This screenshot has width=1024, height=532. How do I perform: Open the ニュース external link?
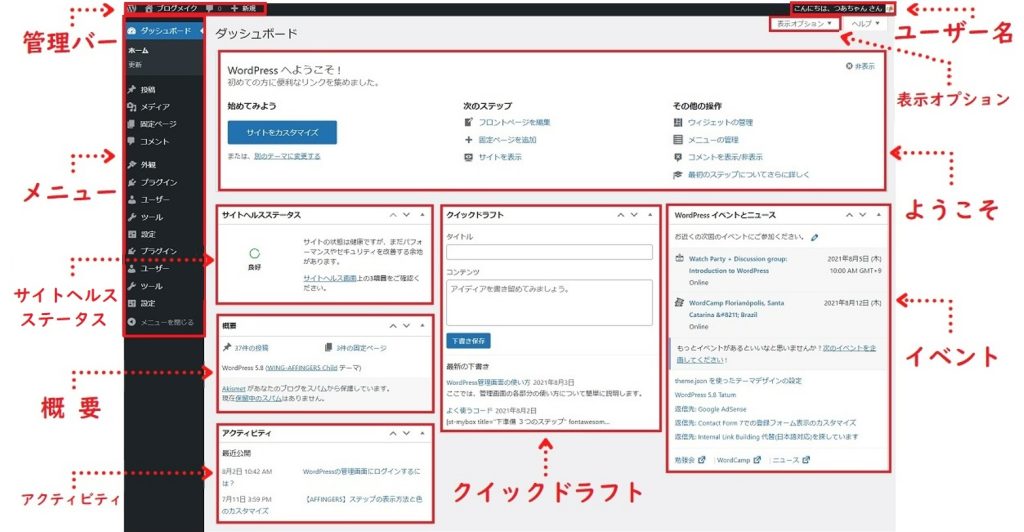tap(791, 460)
